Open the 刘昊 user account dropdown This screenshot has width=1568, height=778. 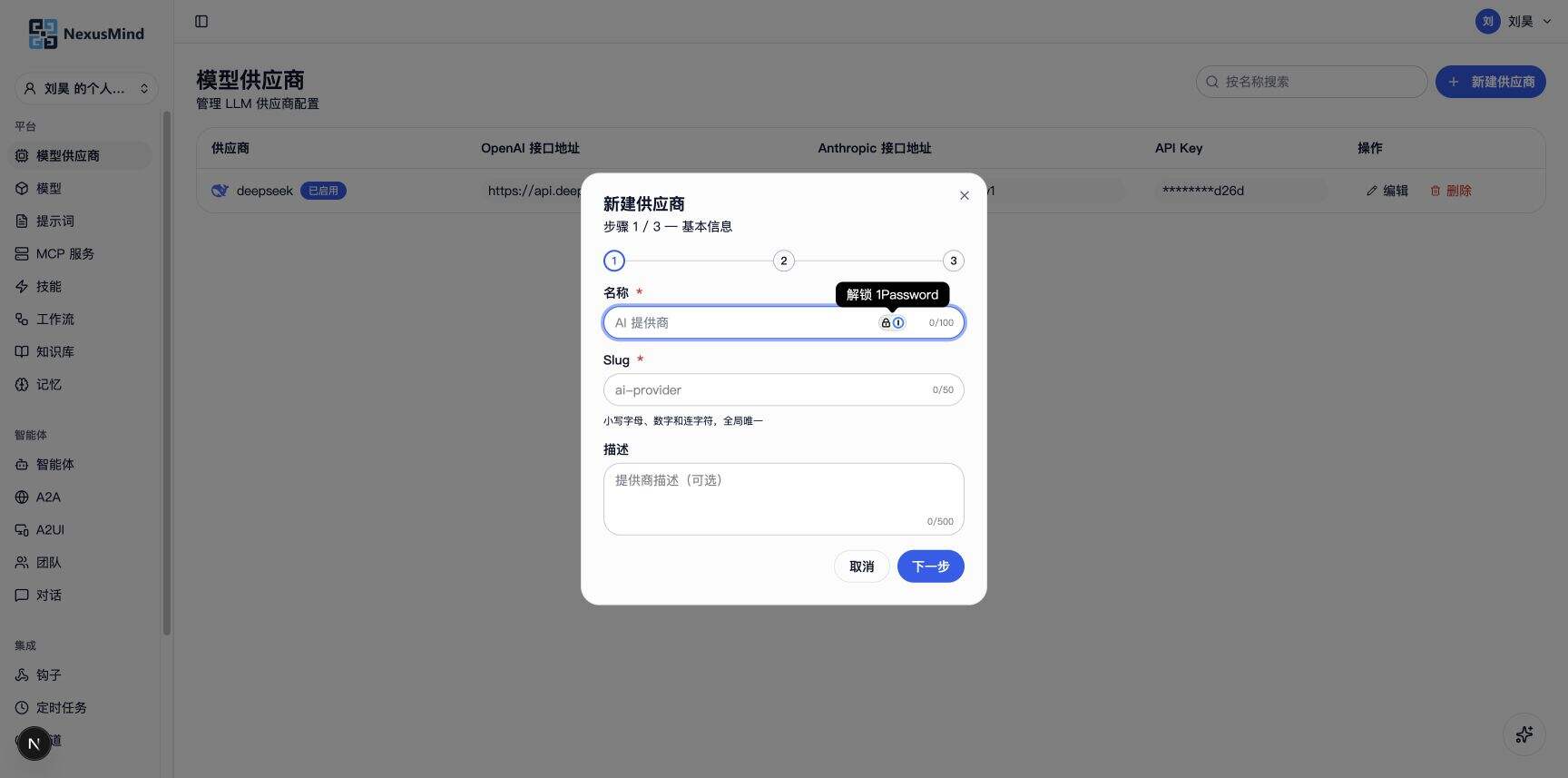1514,21
